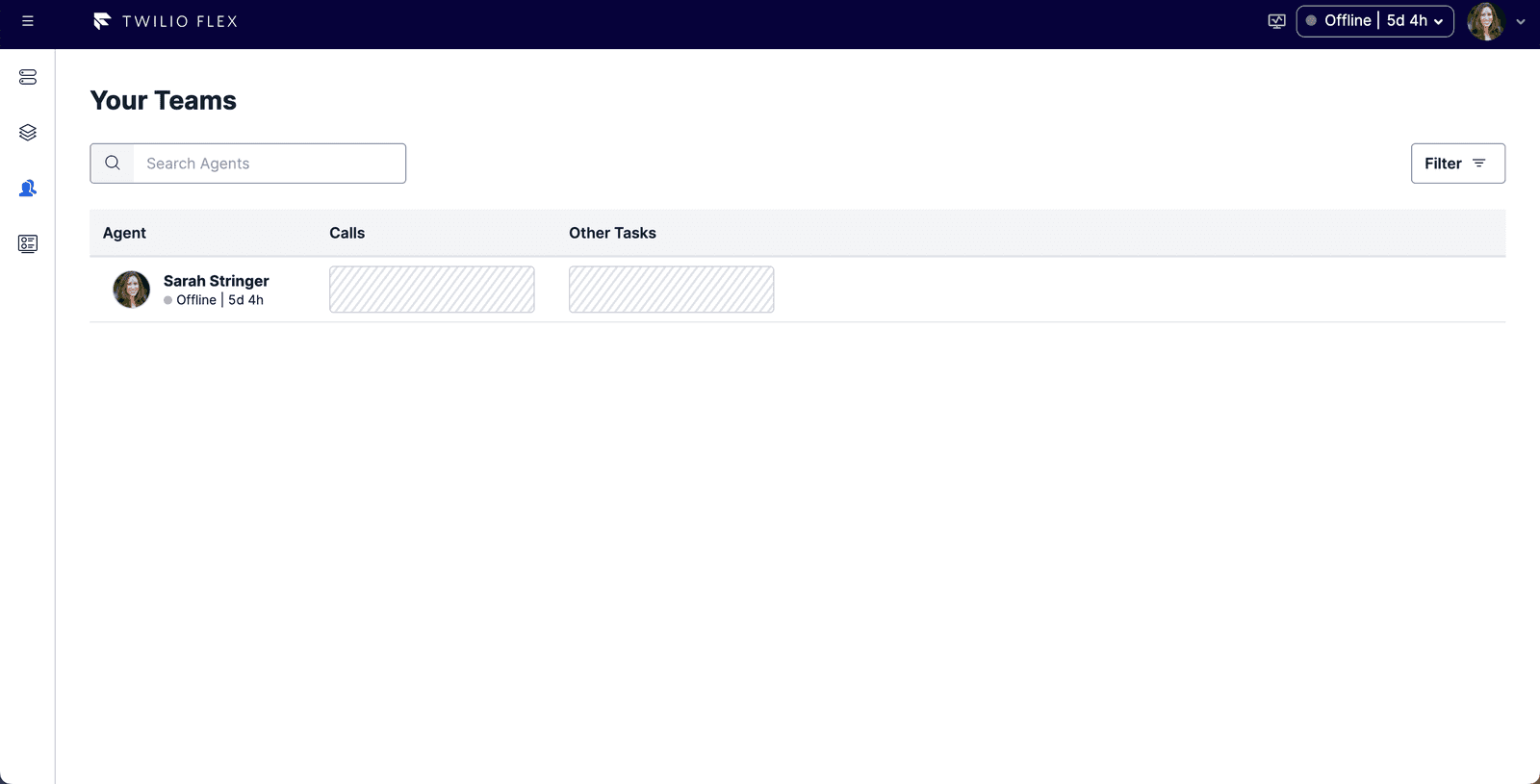
Task: Expand the chevron beside the profile picture
Action: [1521, 21]
